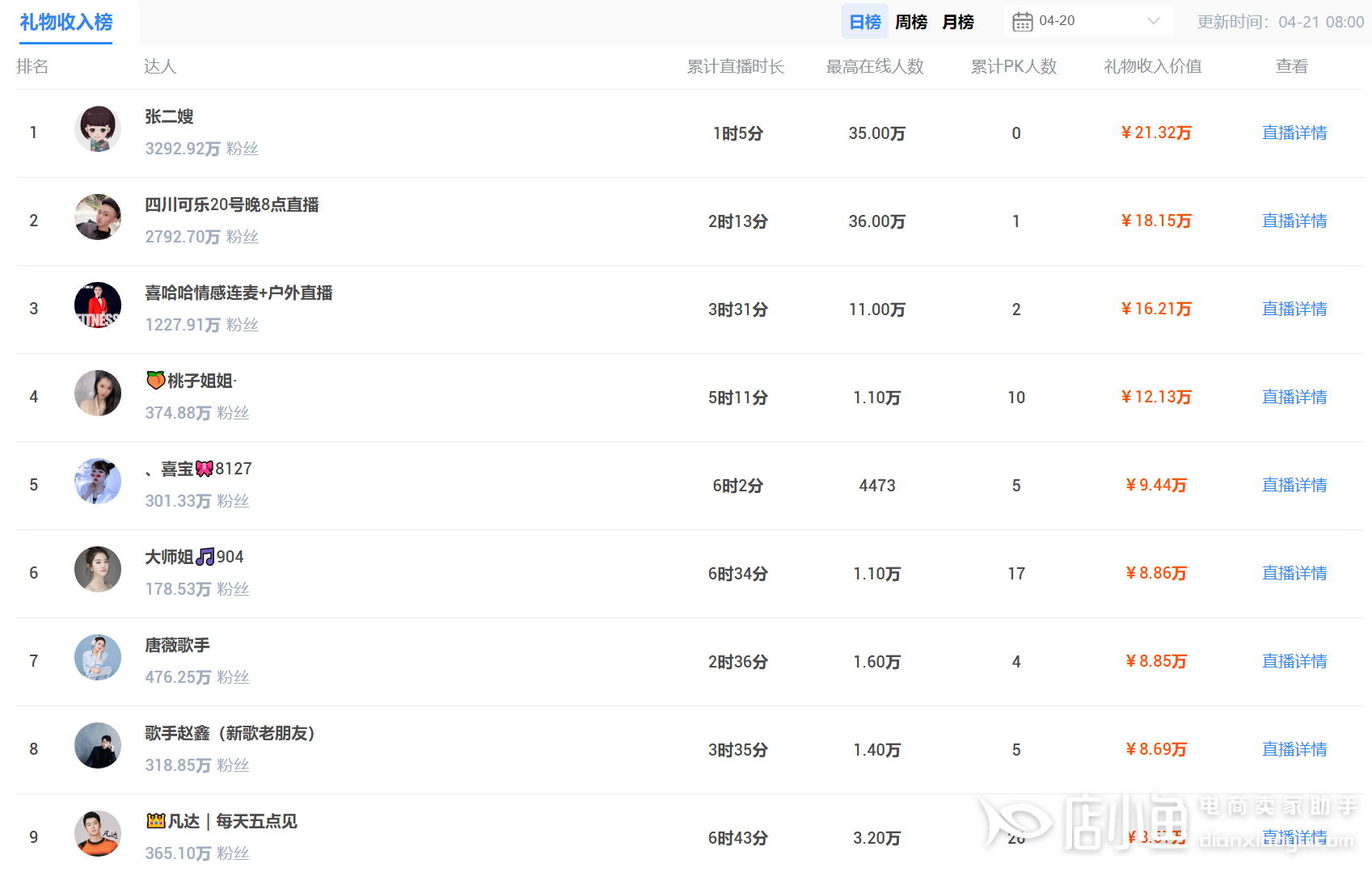Open 唐薇歌手 avatar image
Viewport: 1372px width, 876px height.
98,657
